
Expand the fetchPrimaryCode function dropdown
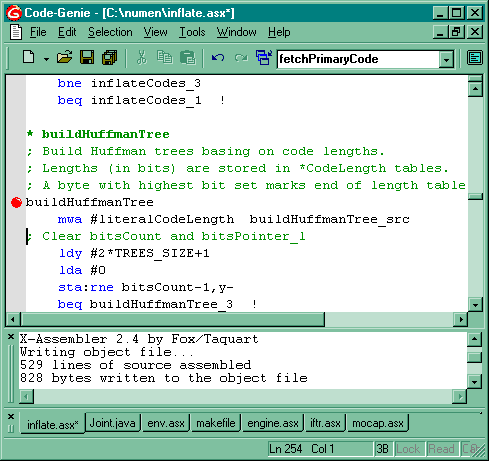446,60
